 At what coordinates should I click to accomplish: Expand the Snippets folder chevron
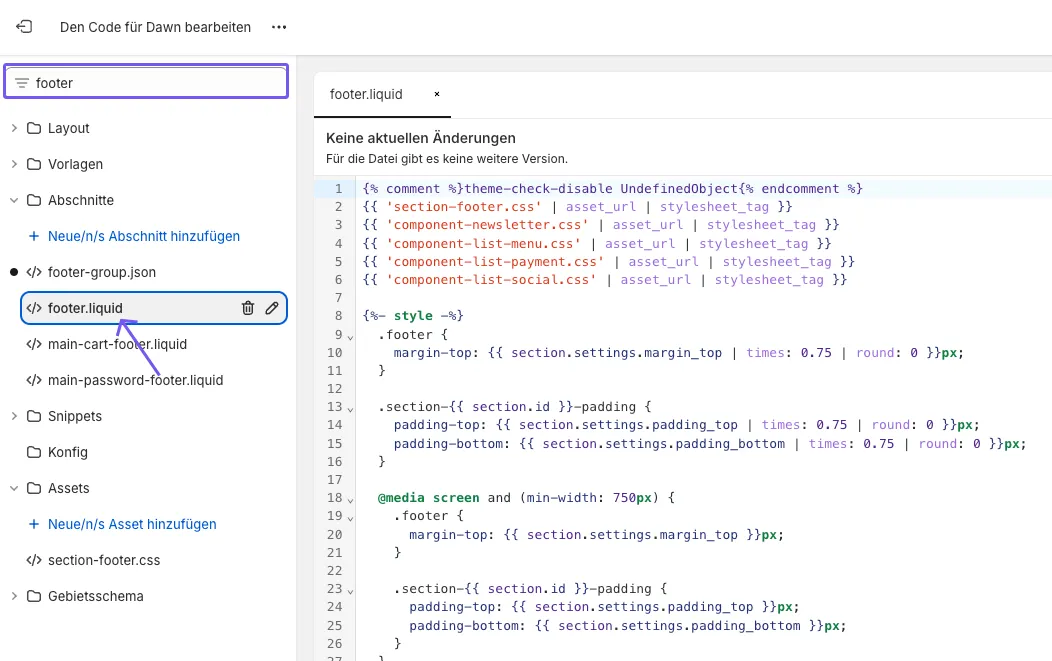pyautogui.click(x=14, y=417)
